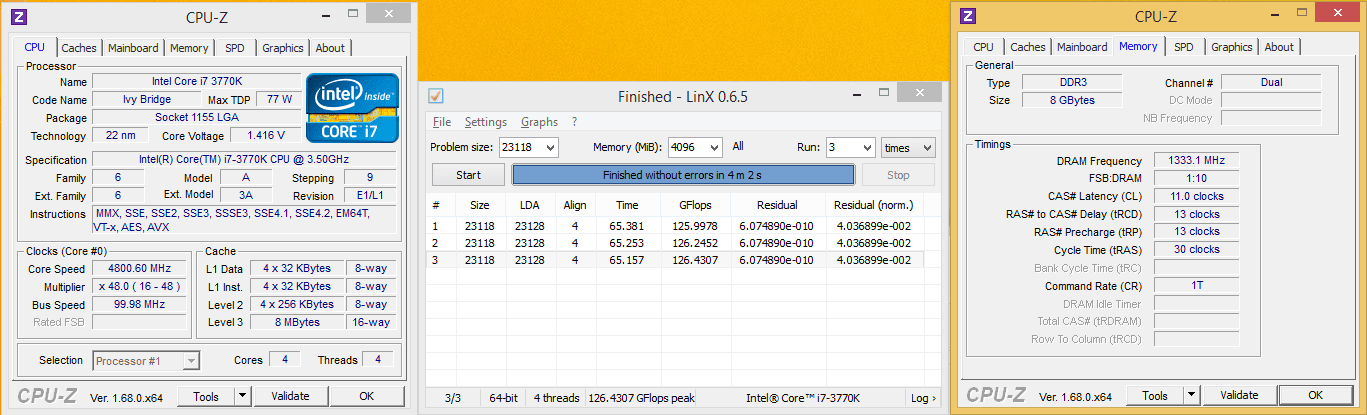The image size is (1367, 415).
Task: Open SPD tab in right CPU-Z window
Action: coord(1184,47)
